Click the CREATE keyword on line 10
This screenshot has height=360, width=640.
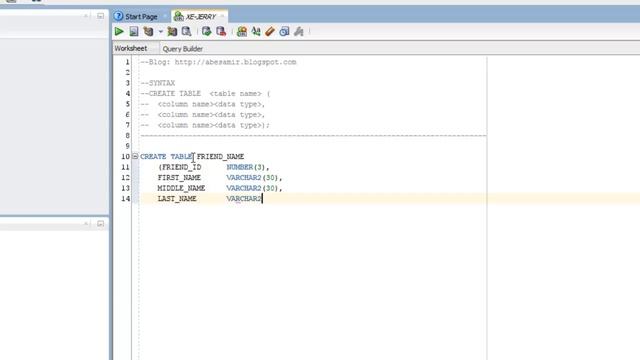tap(153, 157)
